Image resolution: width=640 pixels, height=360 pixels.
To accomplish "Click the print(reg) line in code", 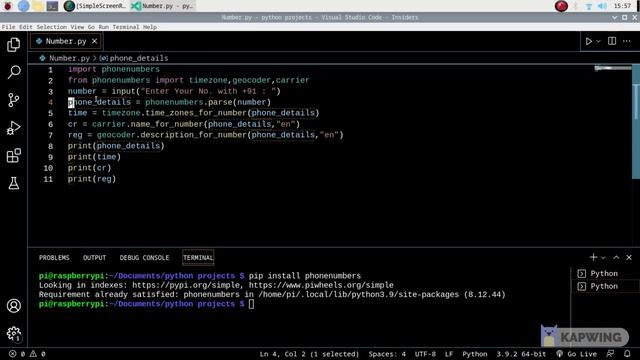I will click(x=92, y=179).
